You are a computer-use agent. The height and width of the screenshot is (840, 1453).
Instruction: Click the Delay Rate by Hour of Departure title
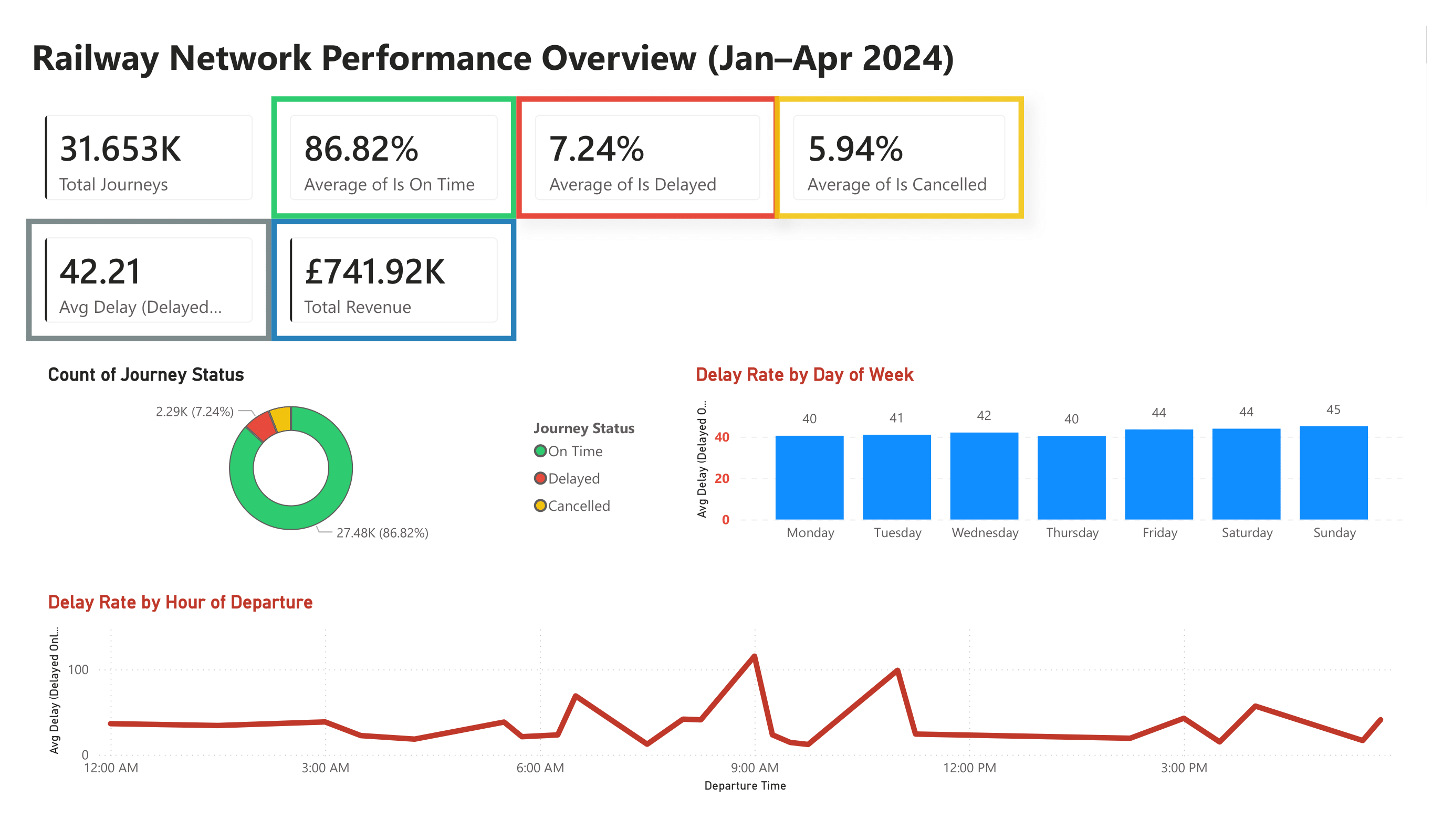pos(180,602)
